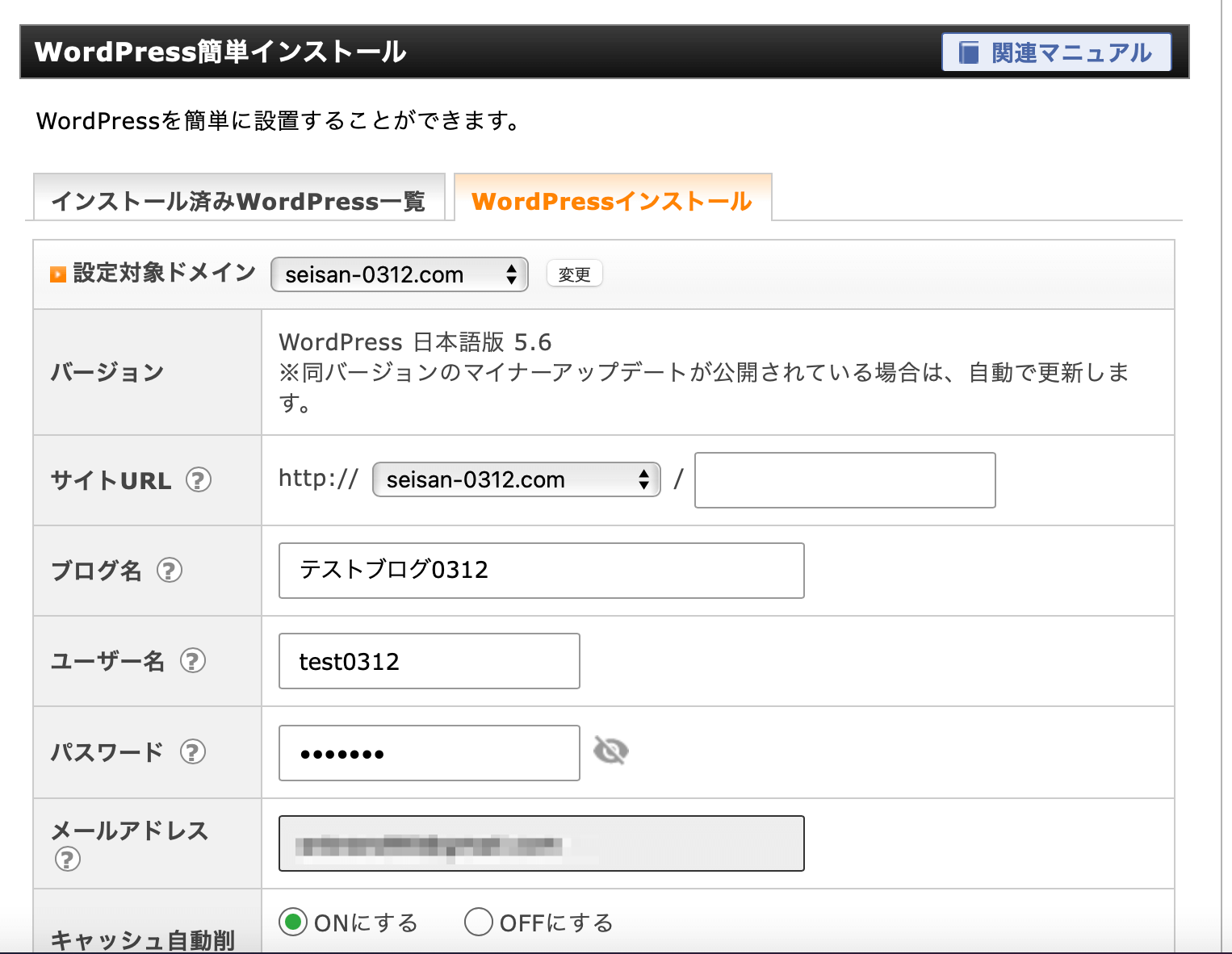The width and height of the screenshot is (1232, 954).
Task: Click help icon beside ブログ名
Action: (x=169, y=571)
